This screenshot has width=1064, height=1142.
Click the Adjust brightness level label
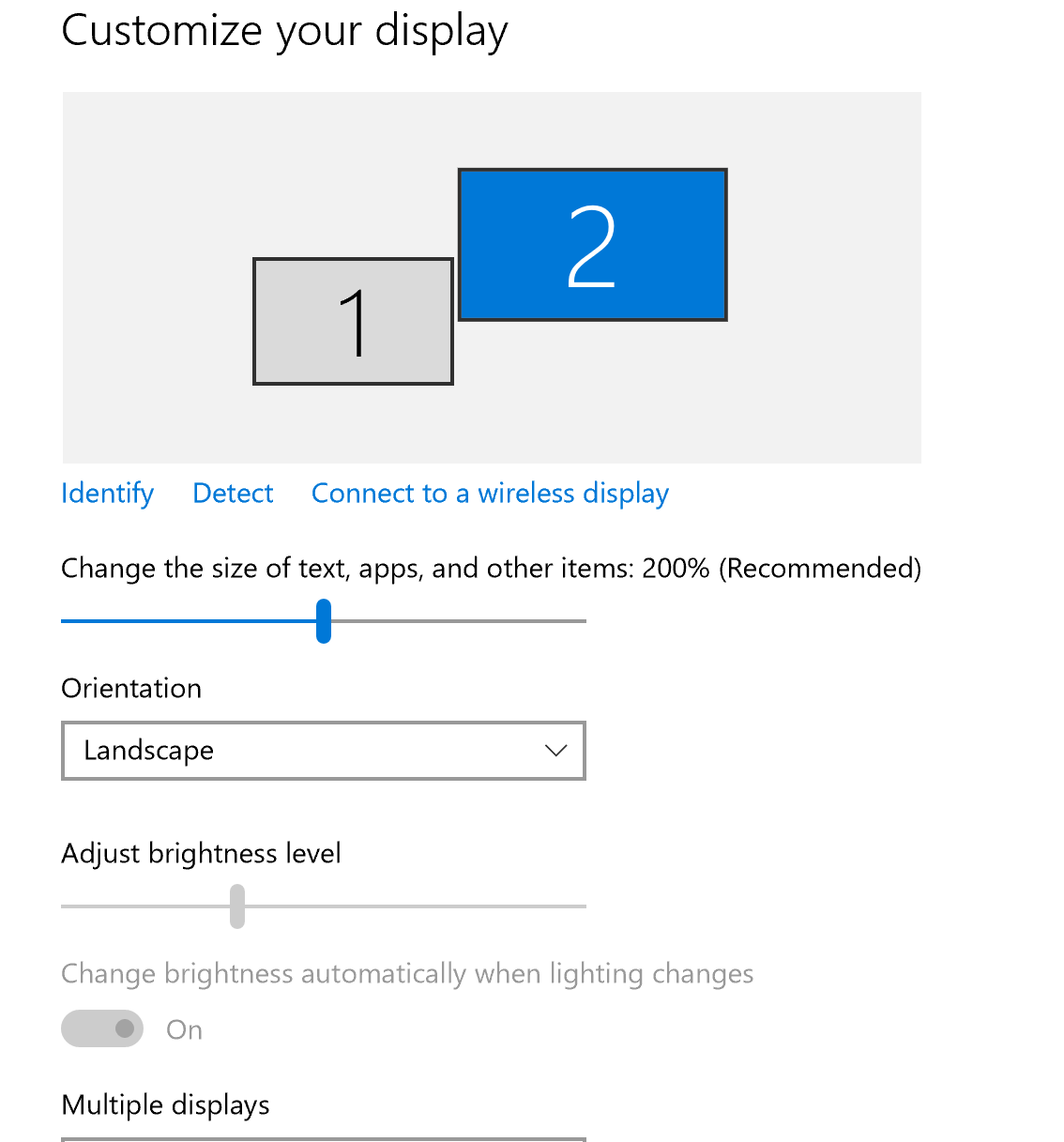[x=201, y=854]
